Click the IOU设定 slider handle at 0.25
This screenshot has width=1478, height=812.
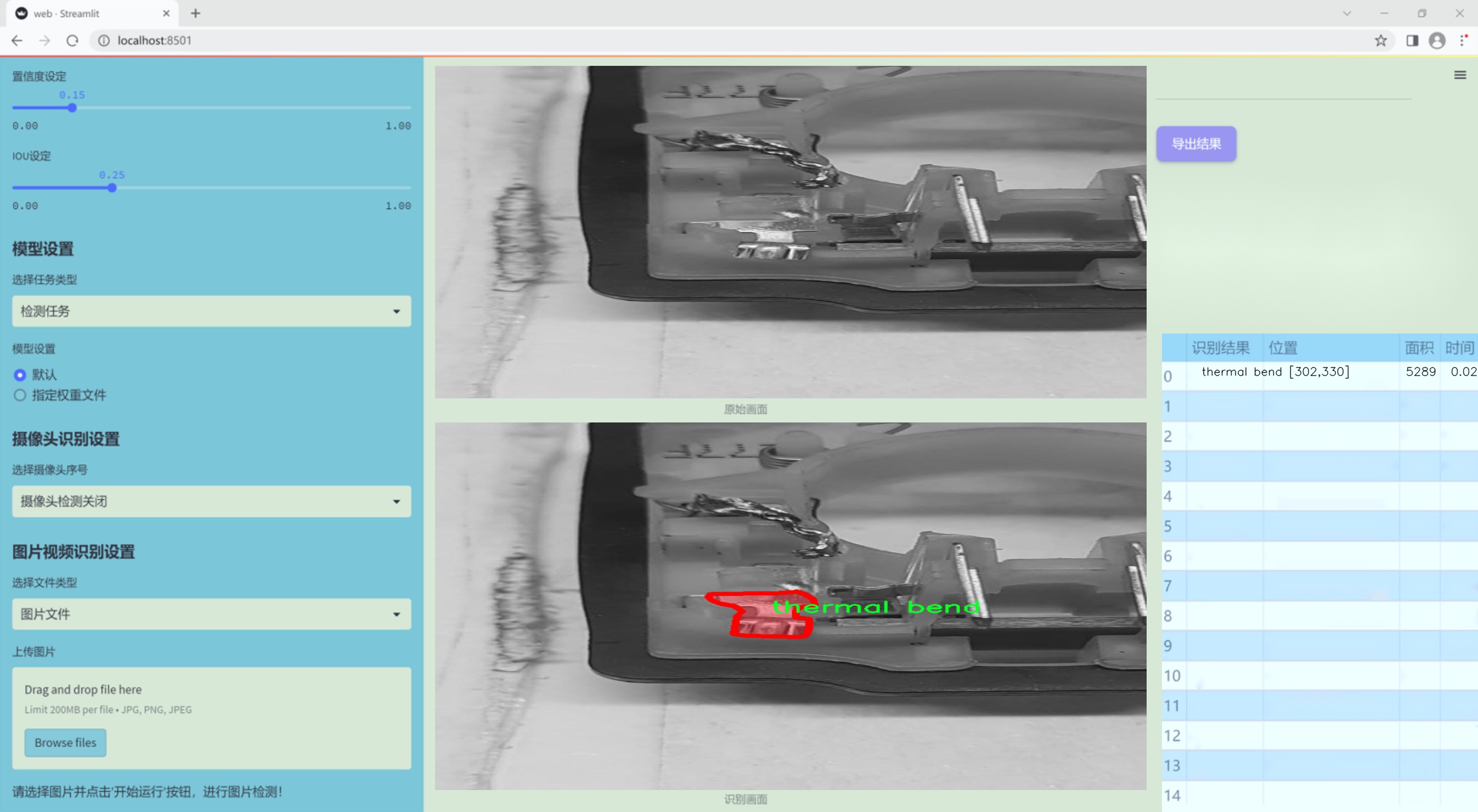(x=112, y=188)
